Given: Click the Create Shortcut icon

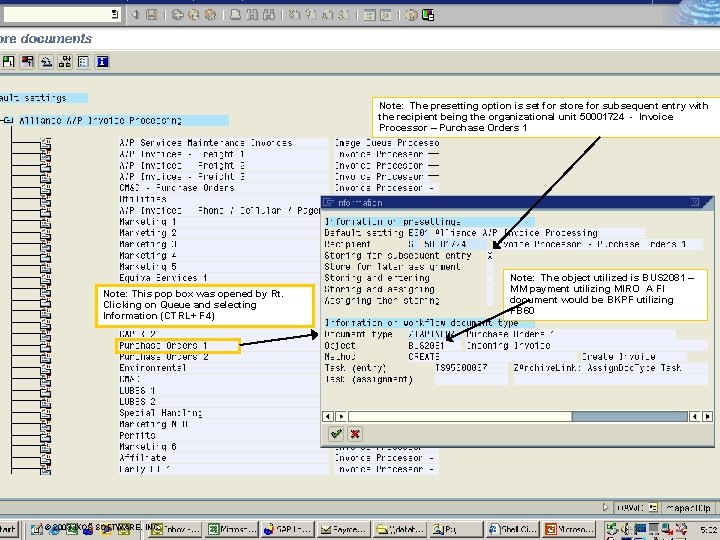Looking at the screenshot, I should tap(386, 15).
